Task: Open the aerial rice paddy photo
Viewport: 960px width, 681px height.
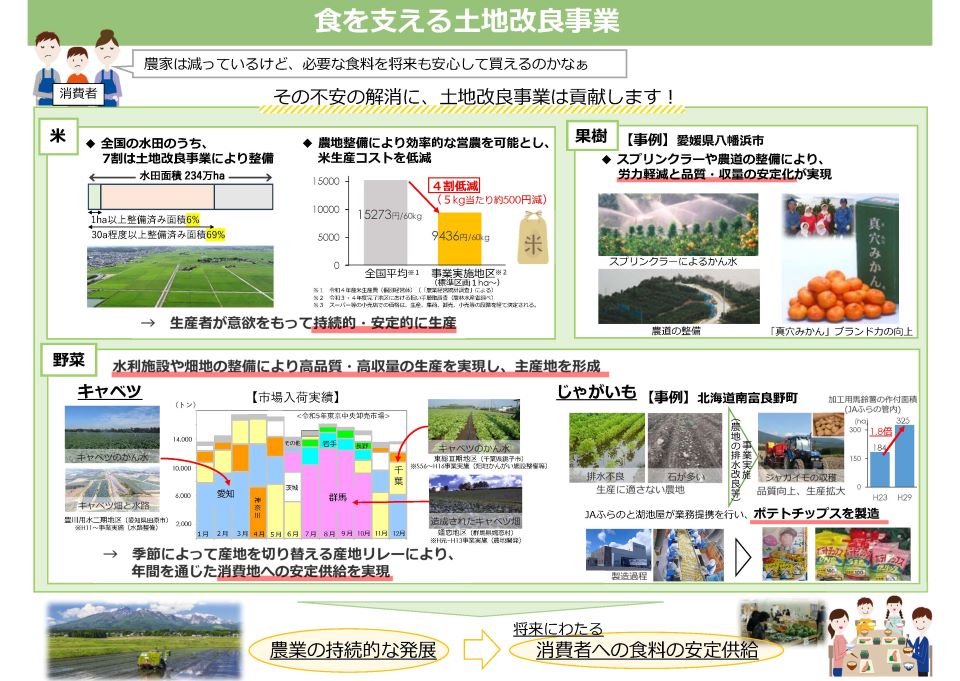Action: [166, 276]
